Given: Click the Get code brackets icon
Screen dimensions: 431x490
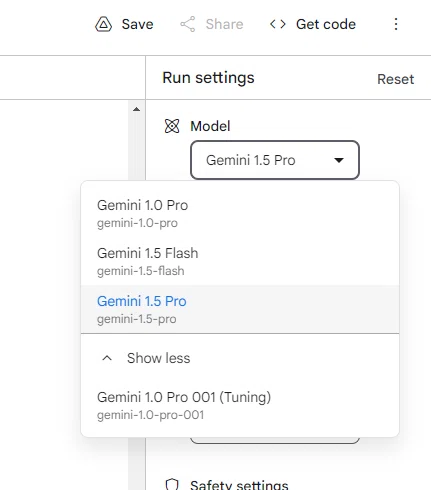Looking at the screenshot, I should click(x=278, y=24).
